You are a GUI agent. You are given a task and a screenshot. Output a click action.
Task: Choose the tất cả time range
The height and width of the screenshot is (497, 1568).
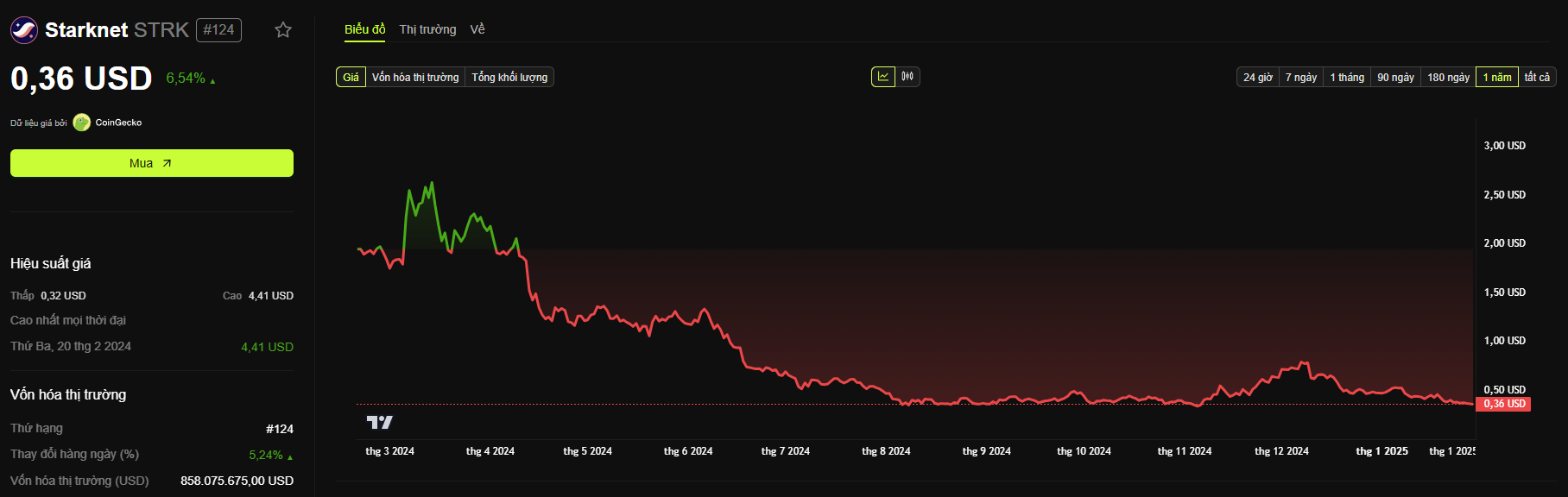tap(1537, 78)
